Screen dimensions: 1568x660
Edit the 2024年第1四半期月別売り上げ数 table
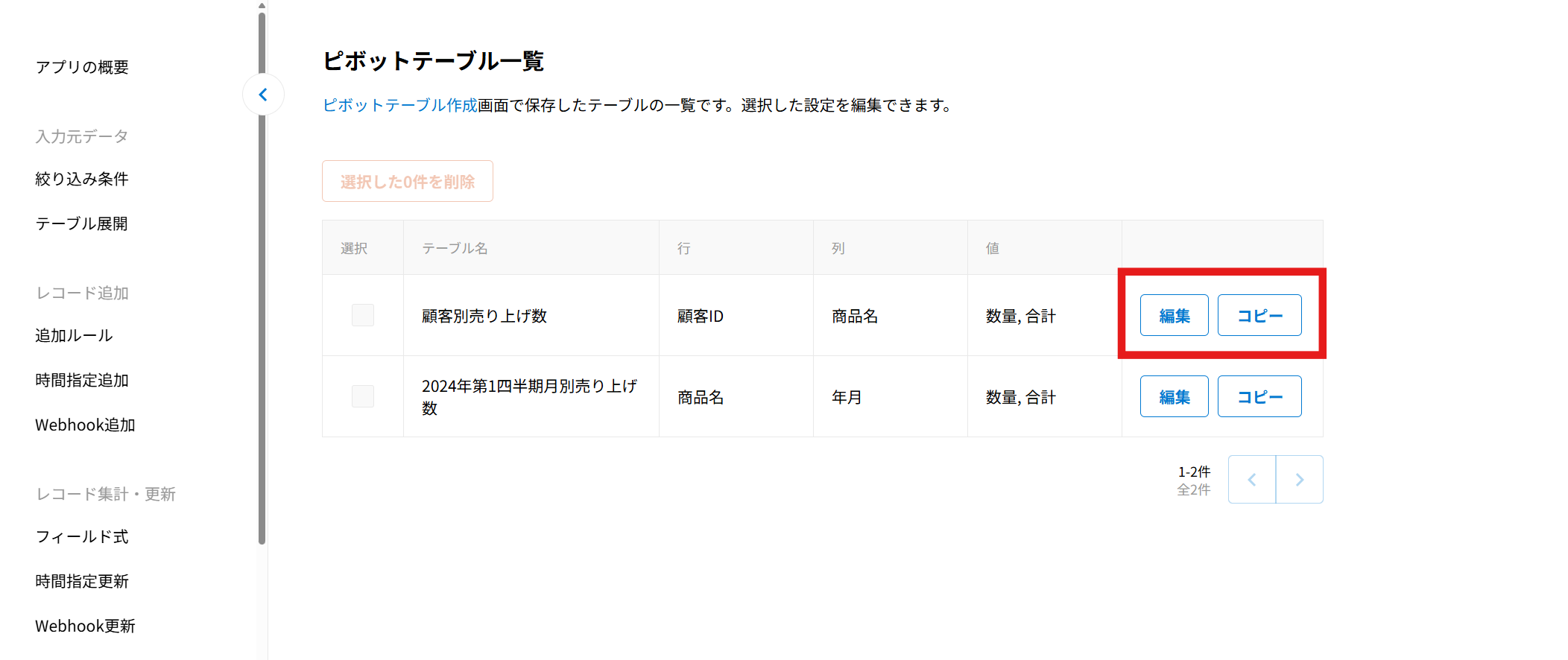1174,396
